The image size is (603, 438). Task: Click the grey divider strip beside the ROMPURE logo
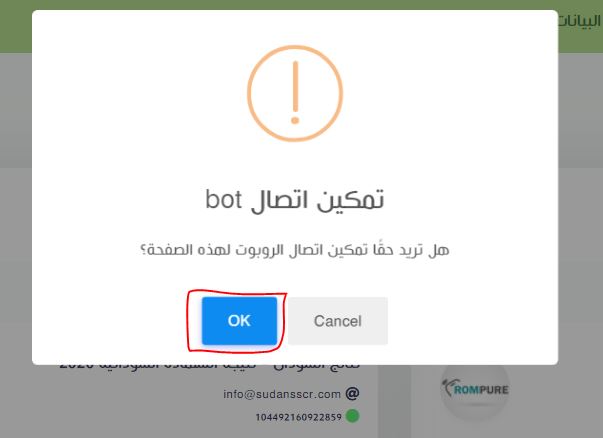tap(394, 401)
